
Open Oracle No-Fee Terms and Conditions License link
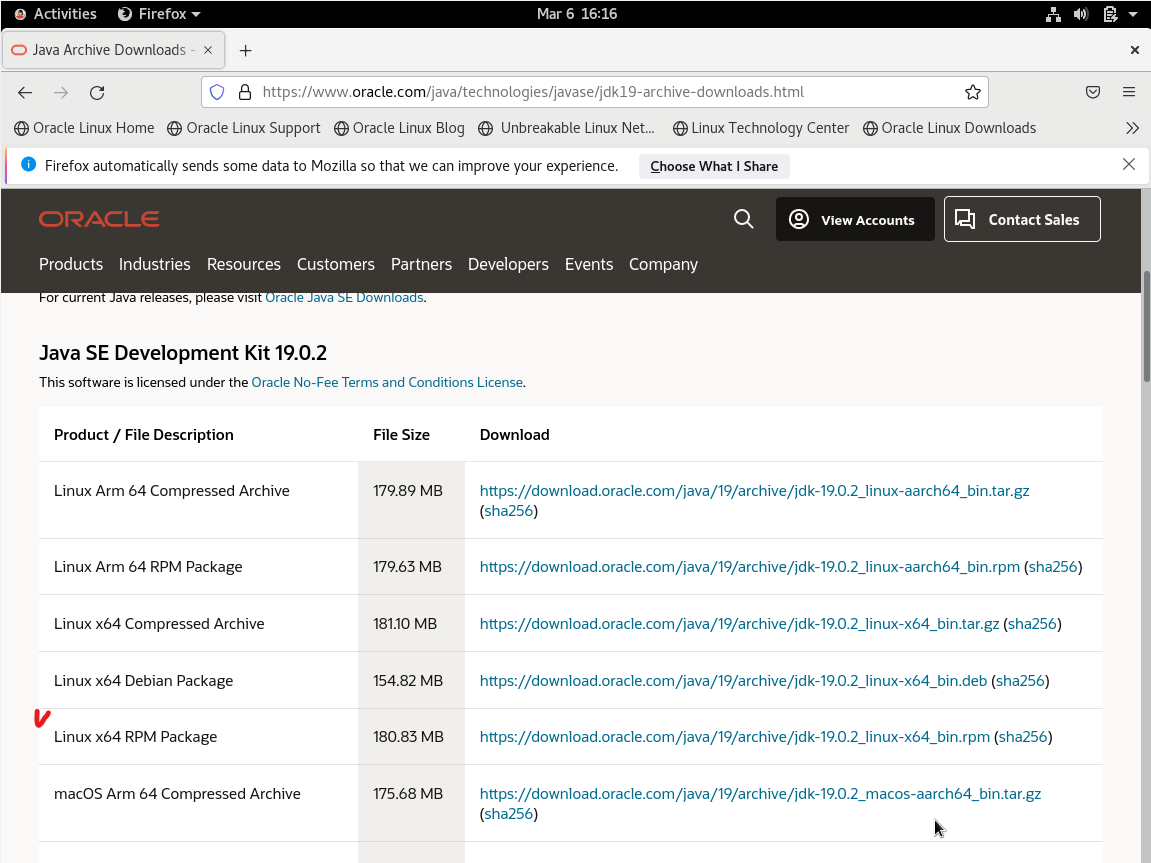pos(387,382)
